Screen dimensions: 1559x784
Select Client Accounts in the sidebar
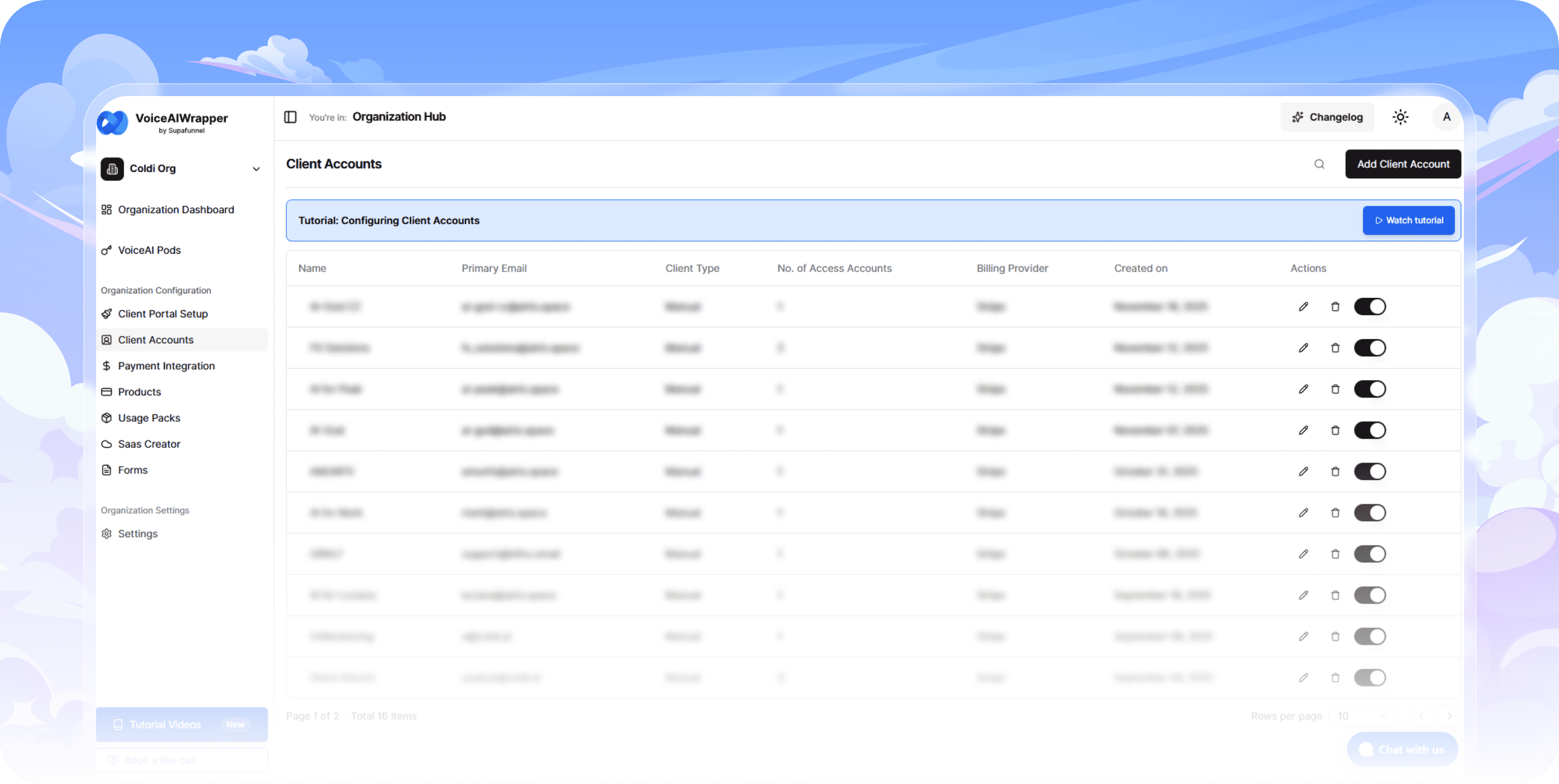pos(156,340)
